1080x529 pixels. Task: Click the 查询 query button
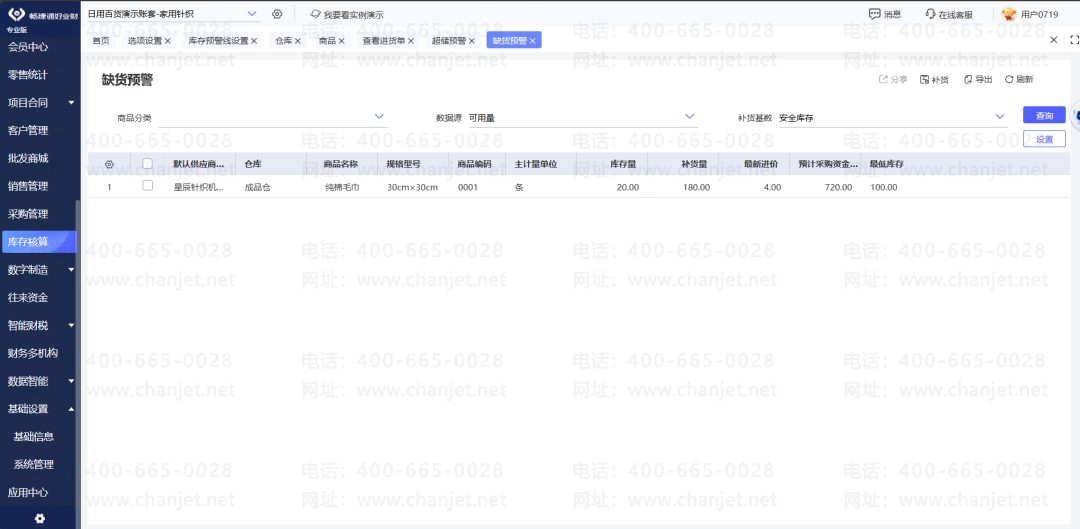tap(1044, 115)
